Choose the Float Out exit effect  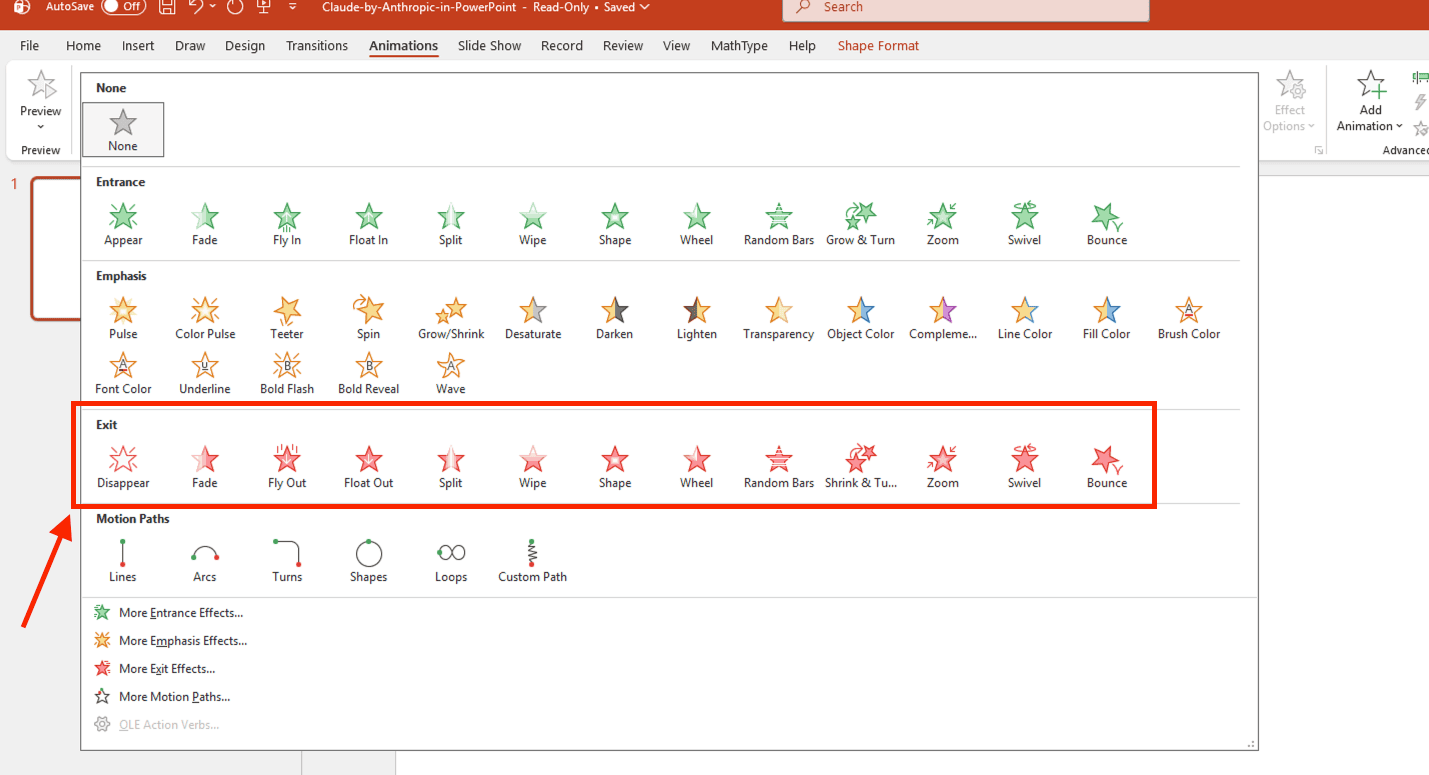(x=368, y=467)
